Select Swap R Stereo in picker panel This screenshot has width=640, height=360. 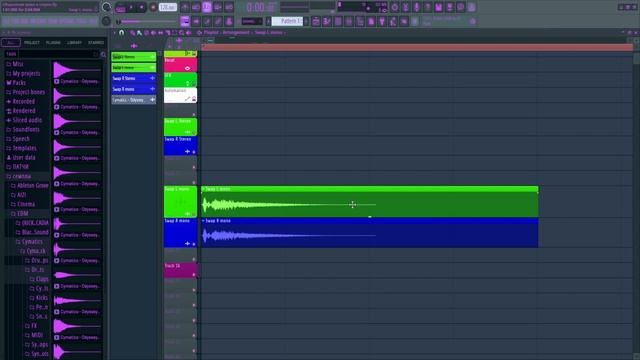(x=133, y=78)
